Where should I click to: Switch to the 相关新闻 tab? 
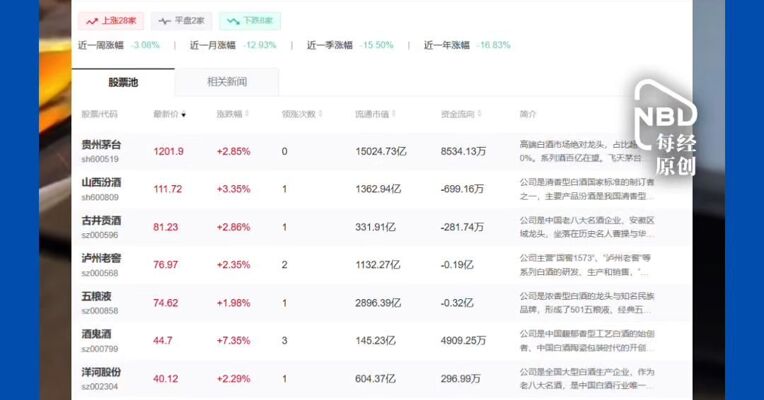pos(227,82)
